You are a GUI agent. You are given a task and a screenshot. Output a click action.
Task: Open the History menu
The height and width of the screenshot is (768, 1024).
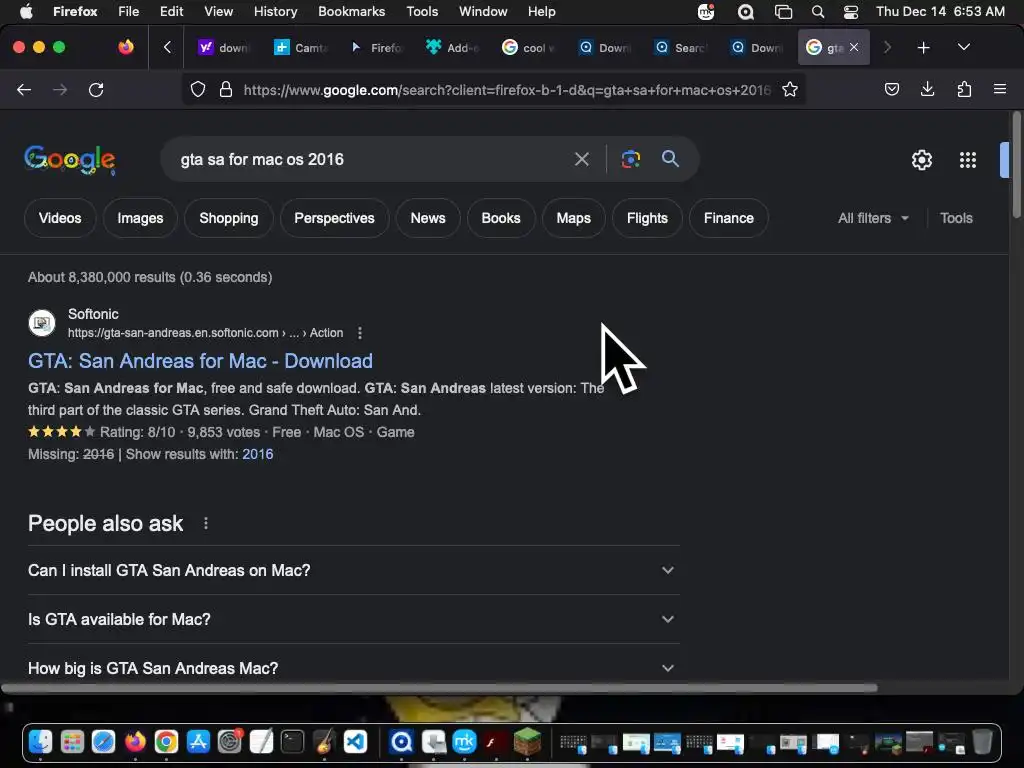click(x=275, y=12)
